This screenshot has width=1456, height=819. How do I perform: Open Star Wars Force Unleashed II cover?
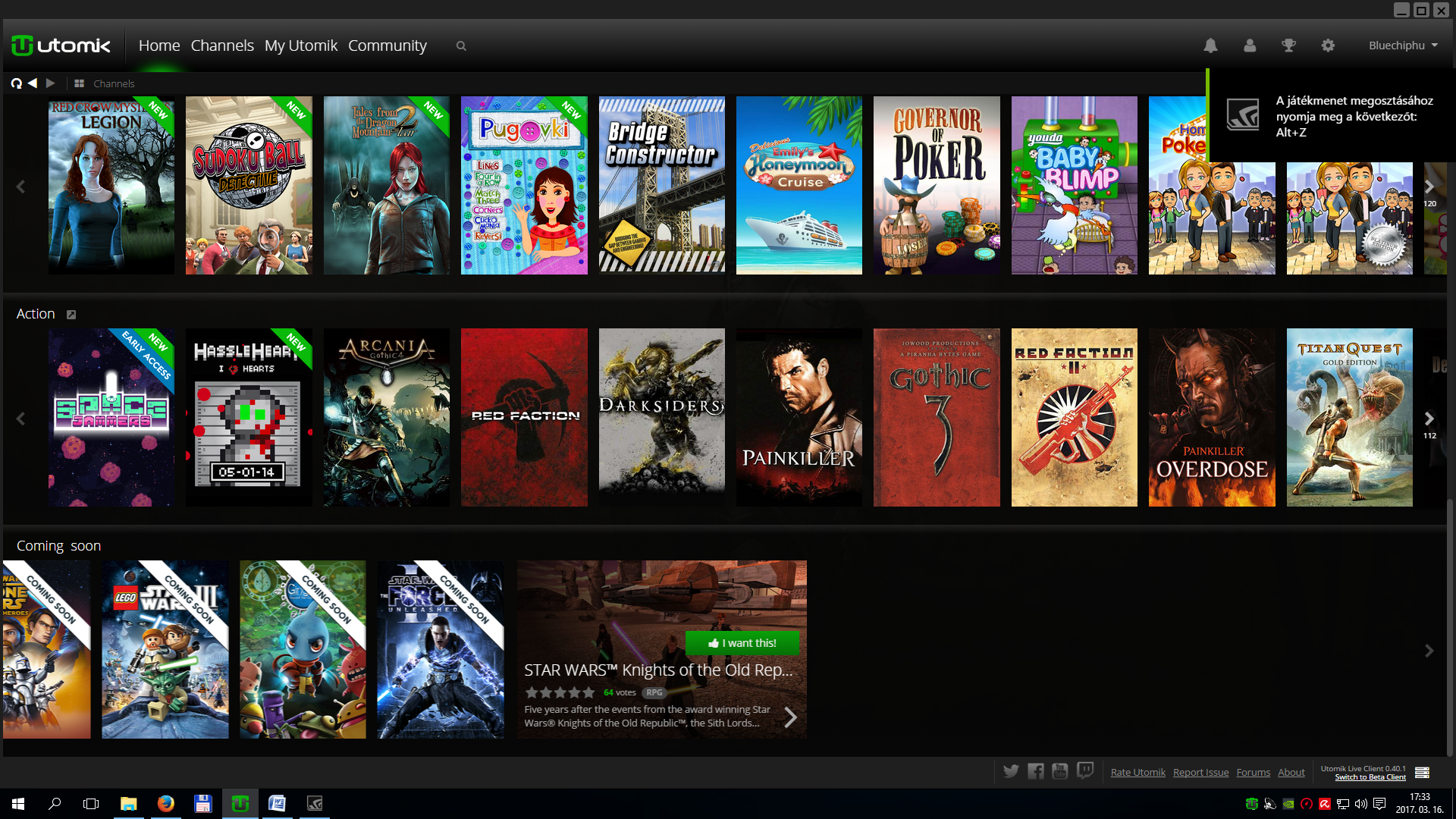(441, 649)
